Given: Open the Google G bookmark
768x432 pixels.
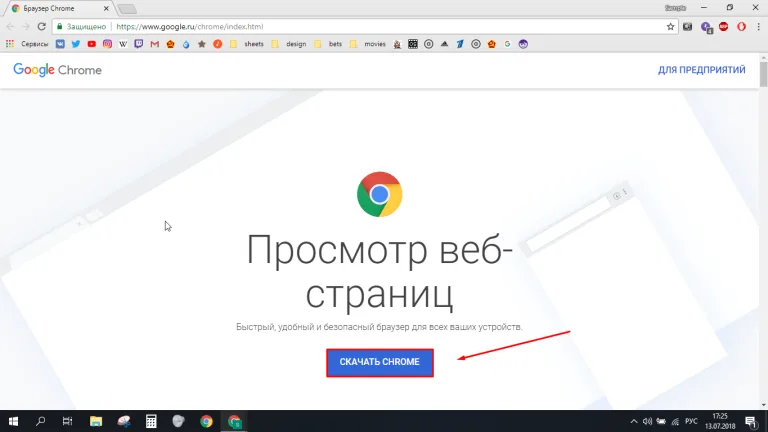Looking at the screenshot, I should tap(507, 44).
